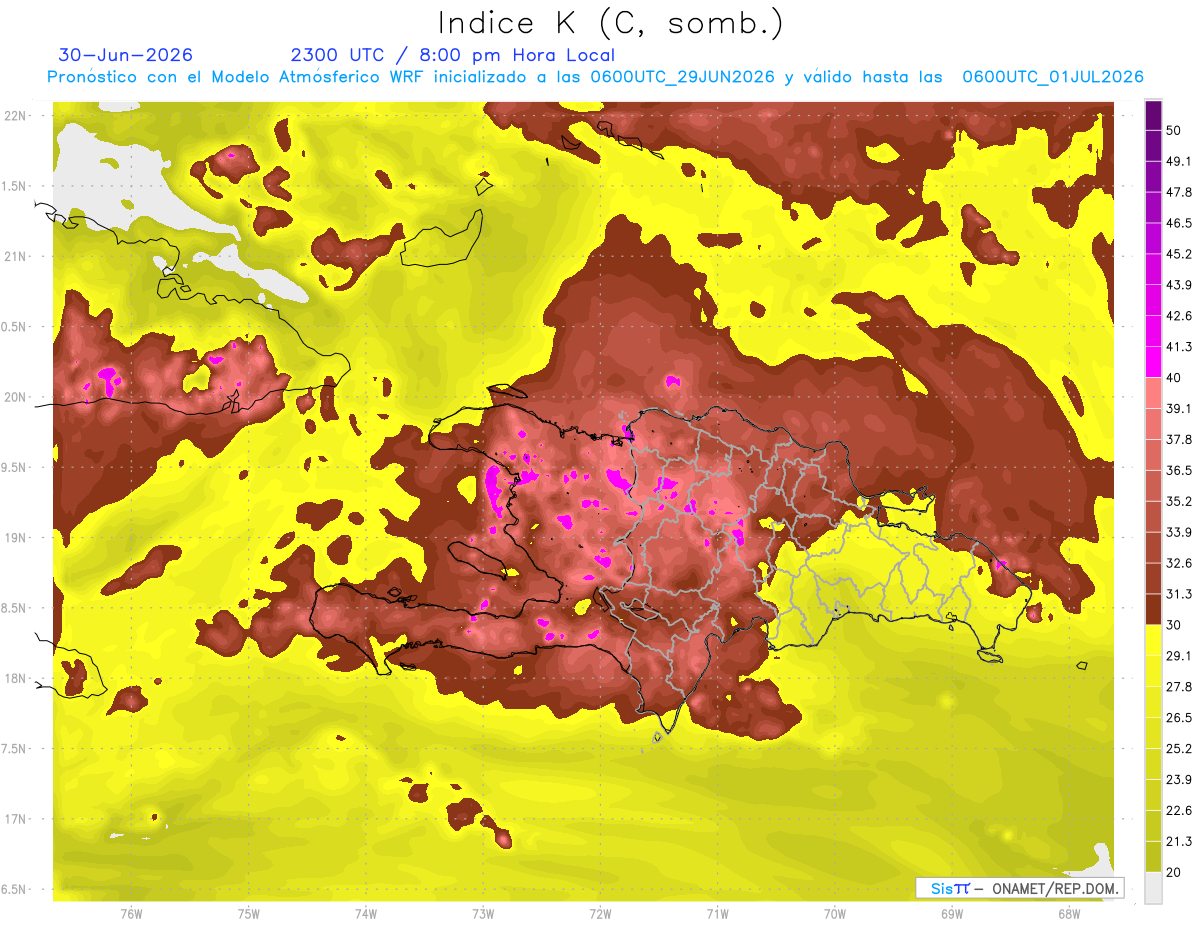Click the 22N latitude axis label
The width and height of the screenshot is (1200, 927).
pyautogui.click(x=15, y=116)
